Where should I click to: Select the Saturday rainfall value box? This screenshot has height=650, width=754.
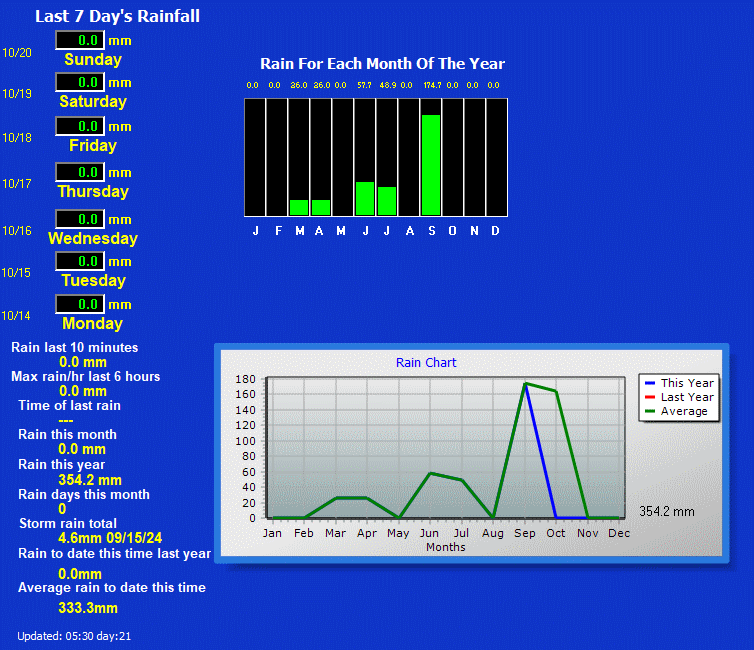coord(80,82)
